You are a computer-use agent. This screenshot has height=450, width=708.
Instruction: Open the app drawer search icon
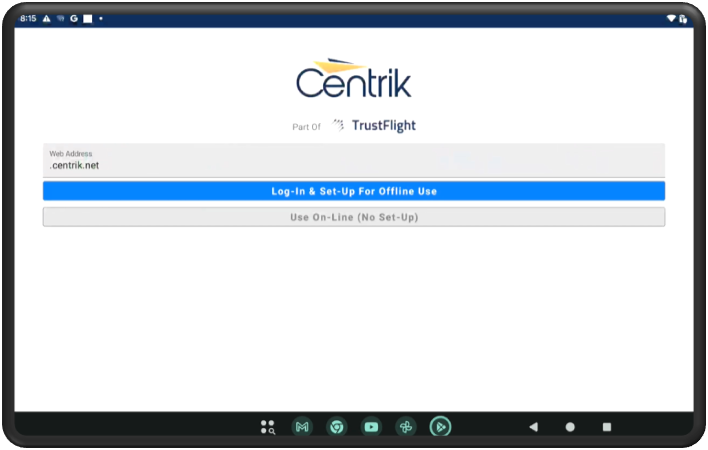point(267,427)
